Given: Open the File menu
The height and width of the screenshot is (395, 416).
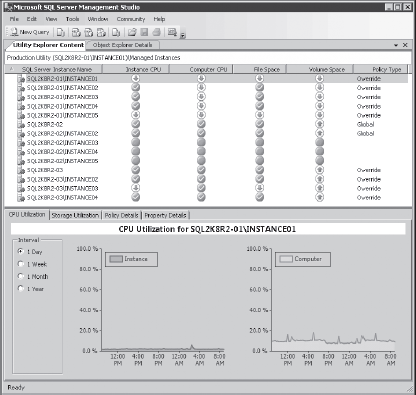Looking at the screenshot, I should click(x=14, y=19).
